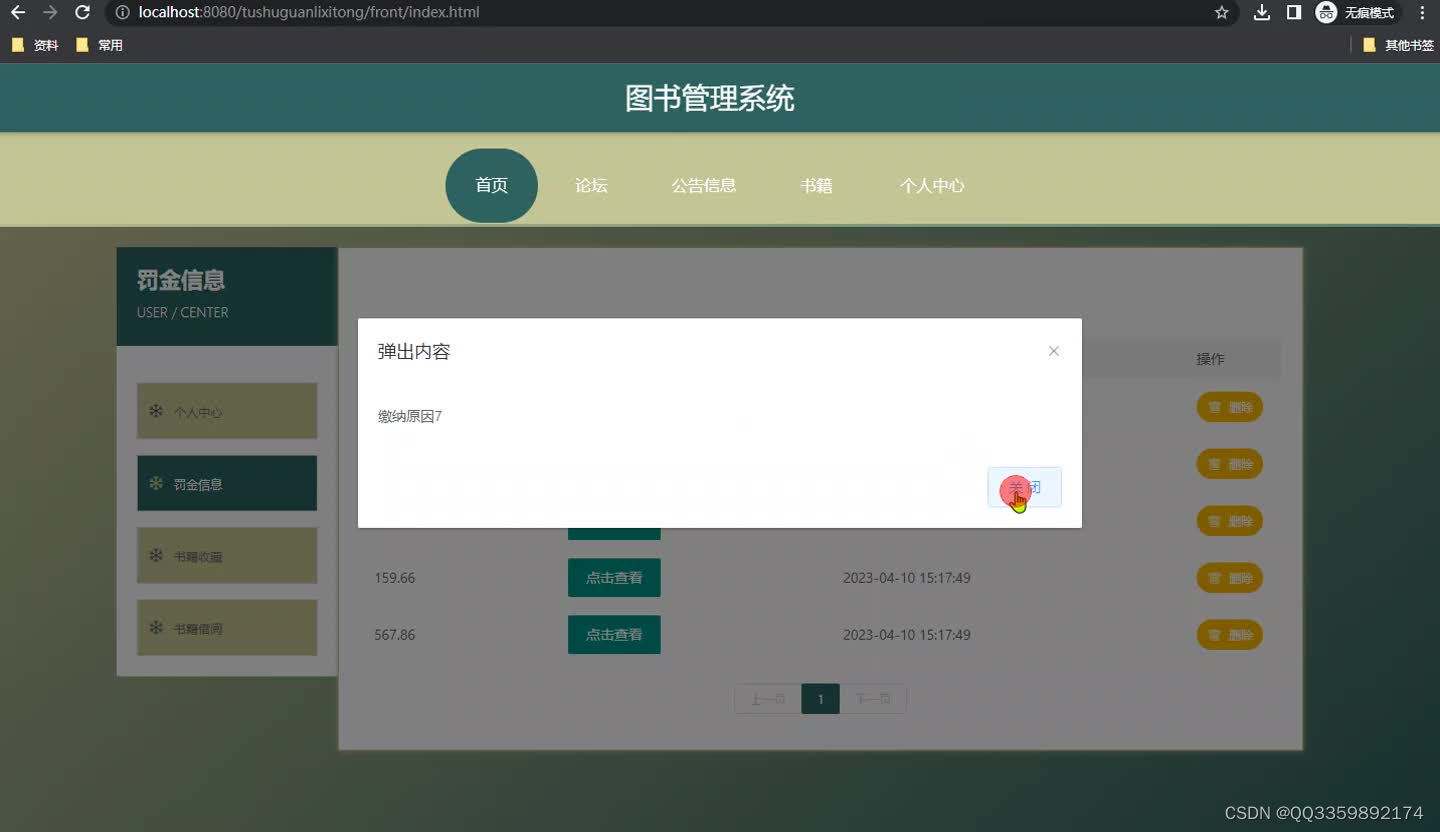This screenshot has height=832, width=1440.
Task: Click snowflake icon beside 书籍收藏
Action: coord(156,556)
